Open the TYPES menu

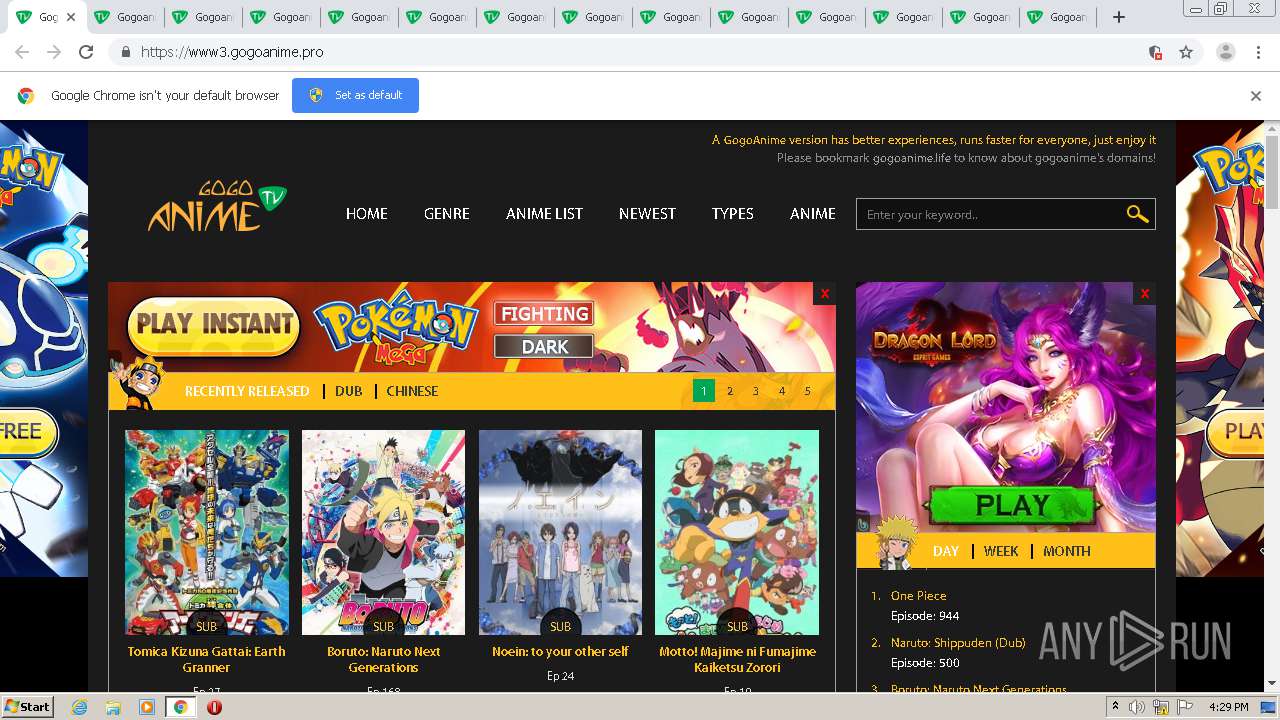(x=733, y=214)
